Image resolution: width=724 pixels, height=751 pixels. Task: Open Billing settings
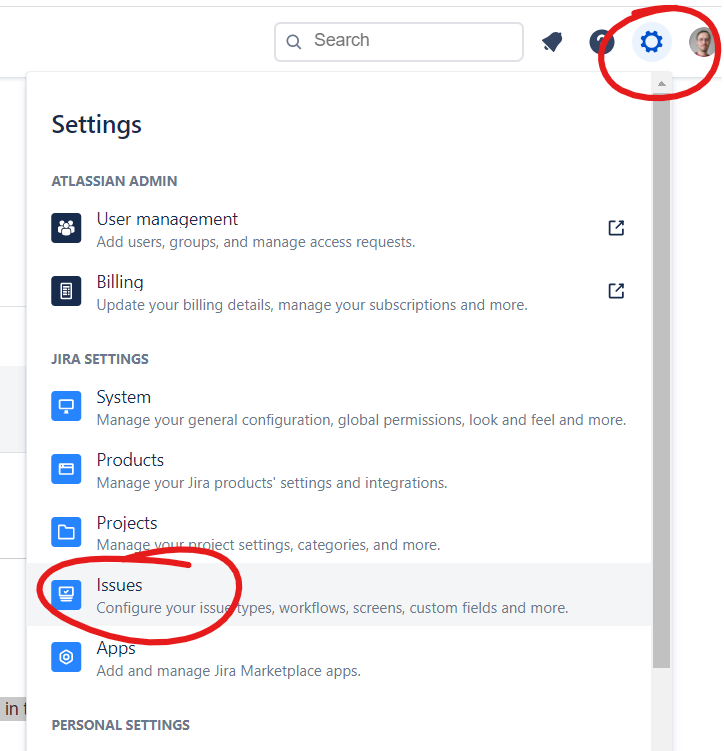[x=339, y=293]
